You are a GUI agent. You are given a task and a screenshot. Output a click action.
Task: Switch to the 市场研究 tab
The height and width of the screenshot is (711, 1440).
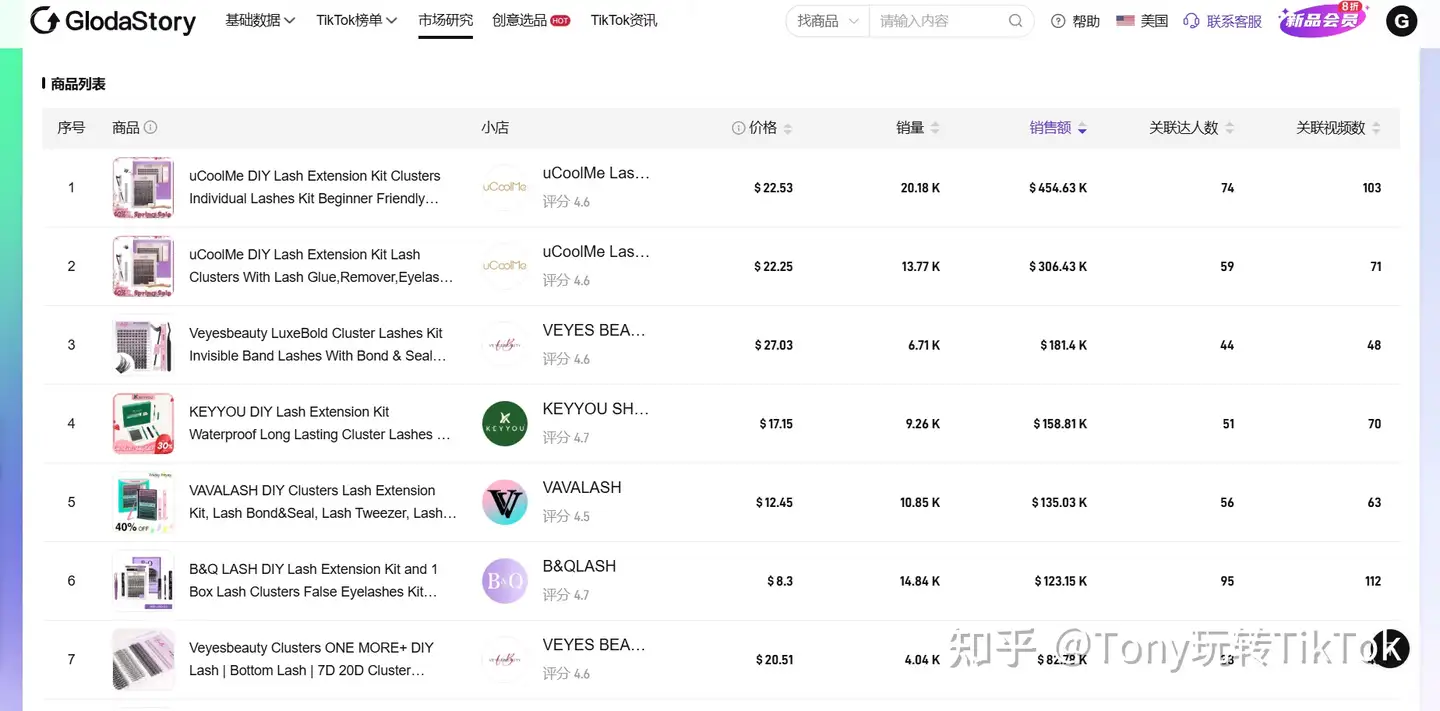pos(446,20)
